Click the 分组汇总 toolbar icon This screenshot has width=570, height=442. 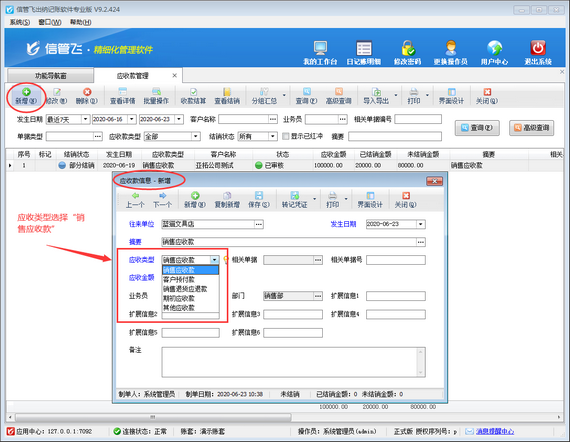coord(264,96)
